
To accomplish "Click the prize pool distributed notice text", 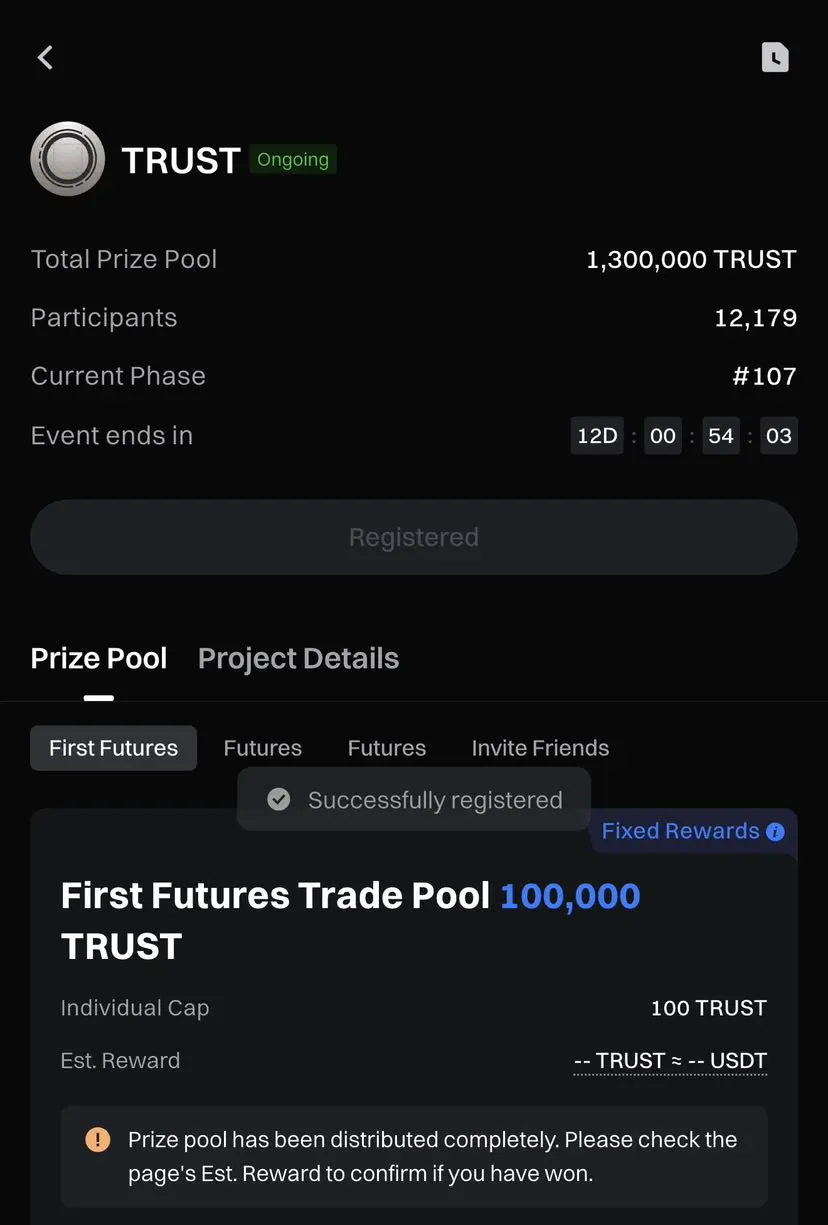I will point(432,1156).
